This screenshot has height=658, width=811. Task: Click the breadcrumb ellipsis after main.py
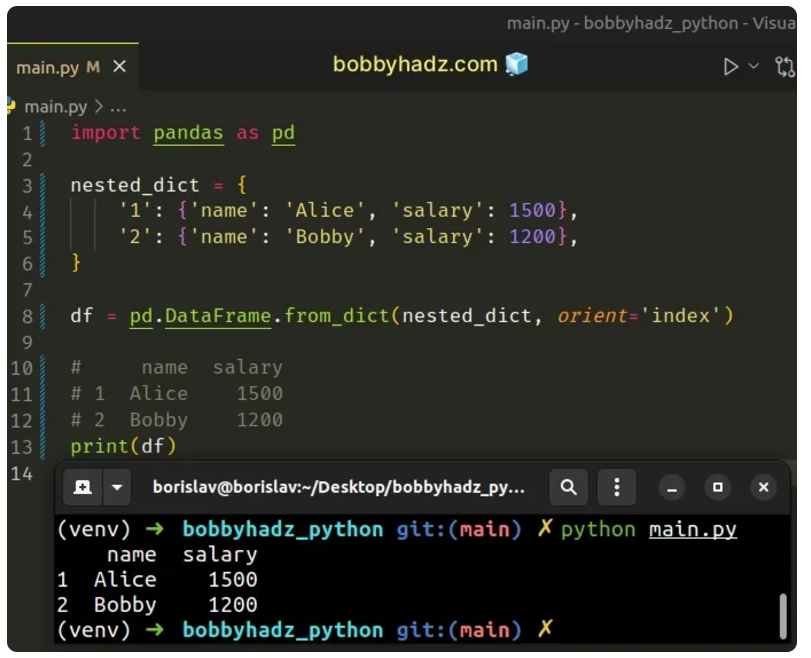click(x=117, y=108)
